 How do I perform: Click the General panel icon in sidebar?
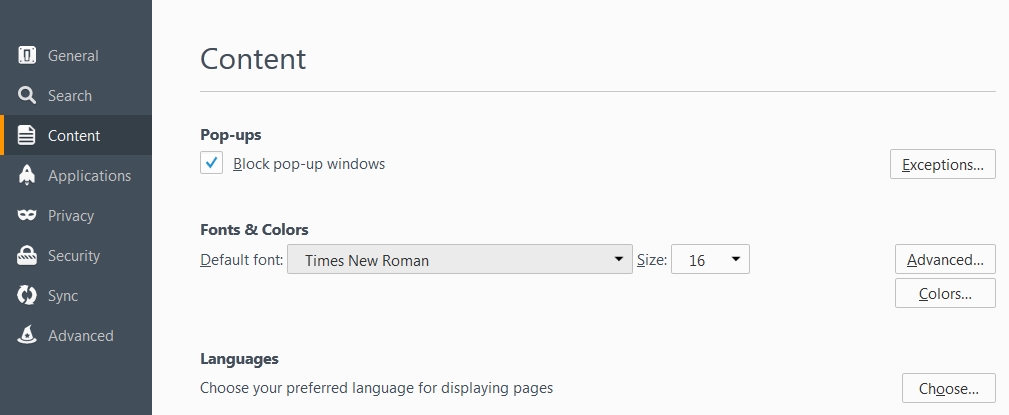[x=27, y=56]
